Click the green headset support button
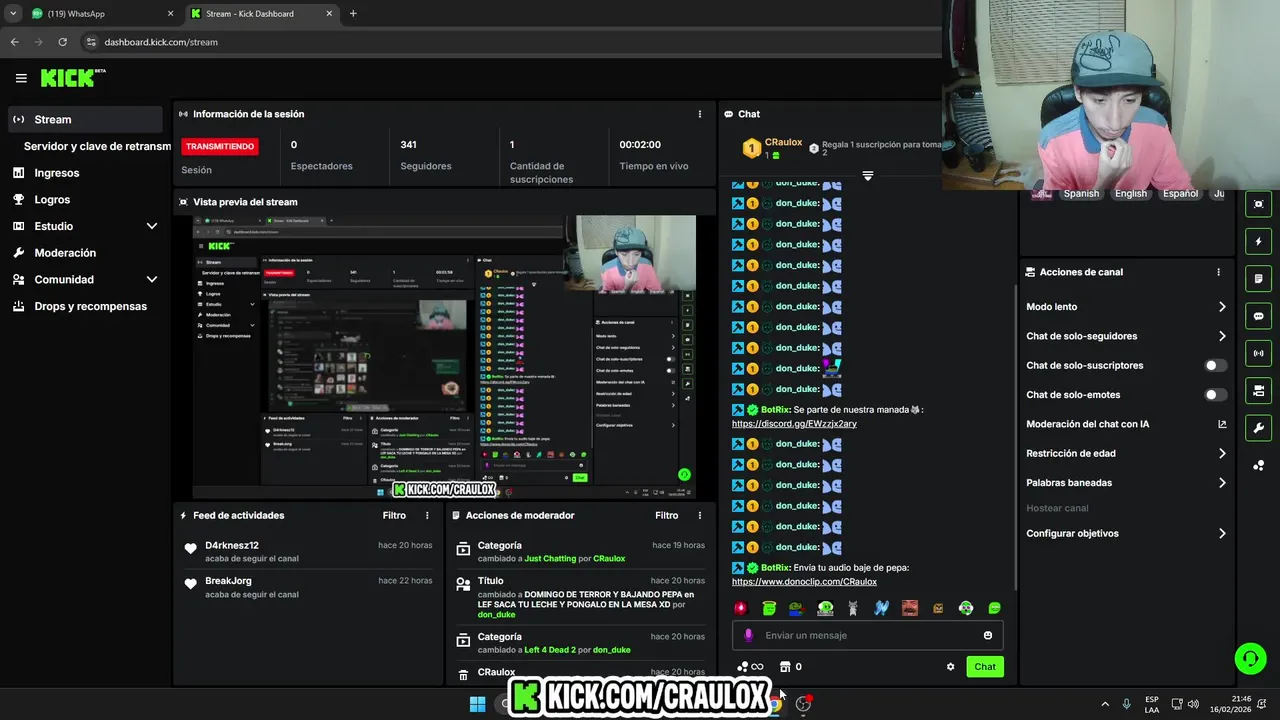The width and height of the screenshot is (1280, 720). tap(1250, 658)
